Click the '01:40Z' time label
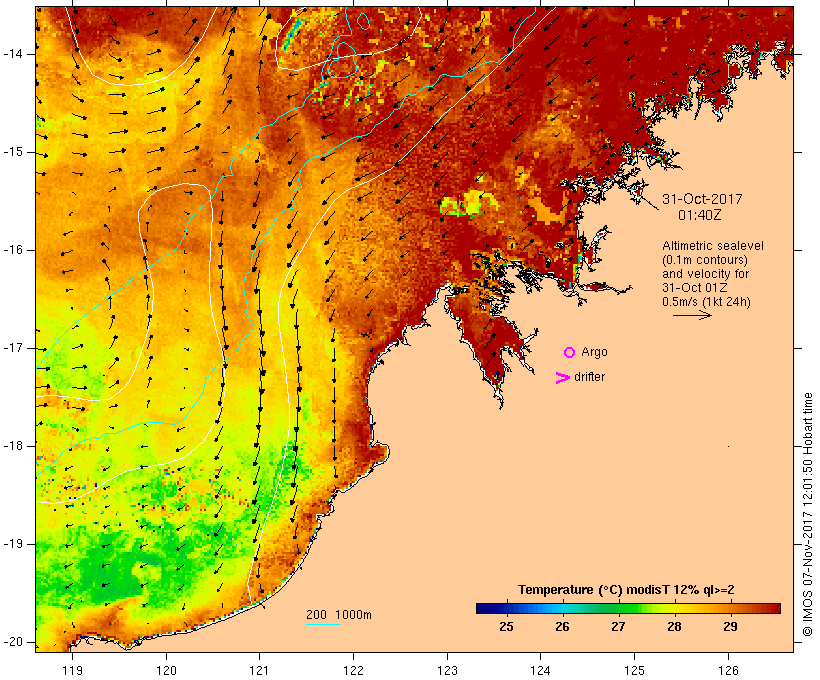The image size is (820, 680). [700, 215]
